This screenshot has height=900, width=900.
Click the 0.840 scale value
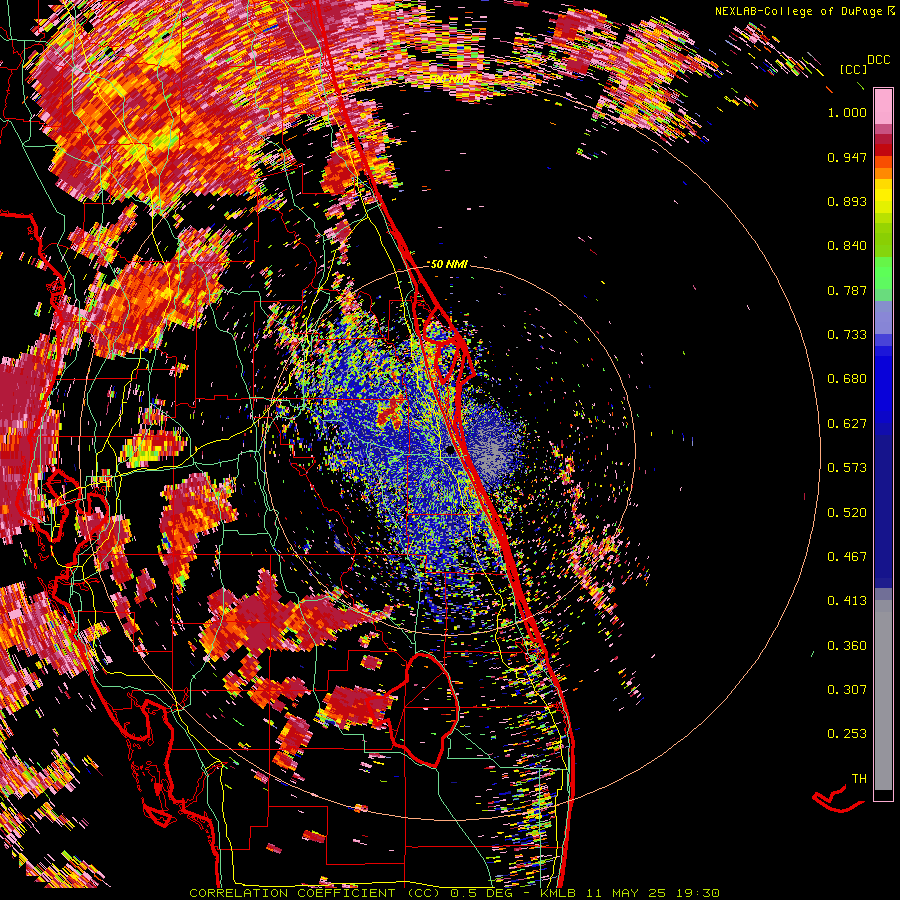point(847,246)
